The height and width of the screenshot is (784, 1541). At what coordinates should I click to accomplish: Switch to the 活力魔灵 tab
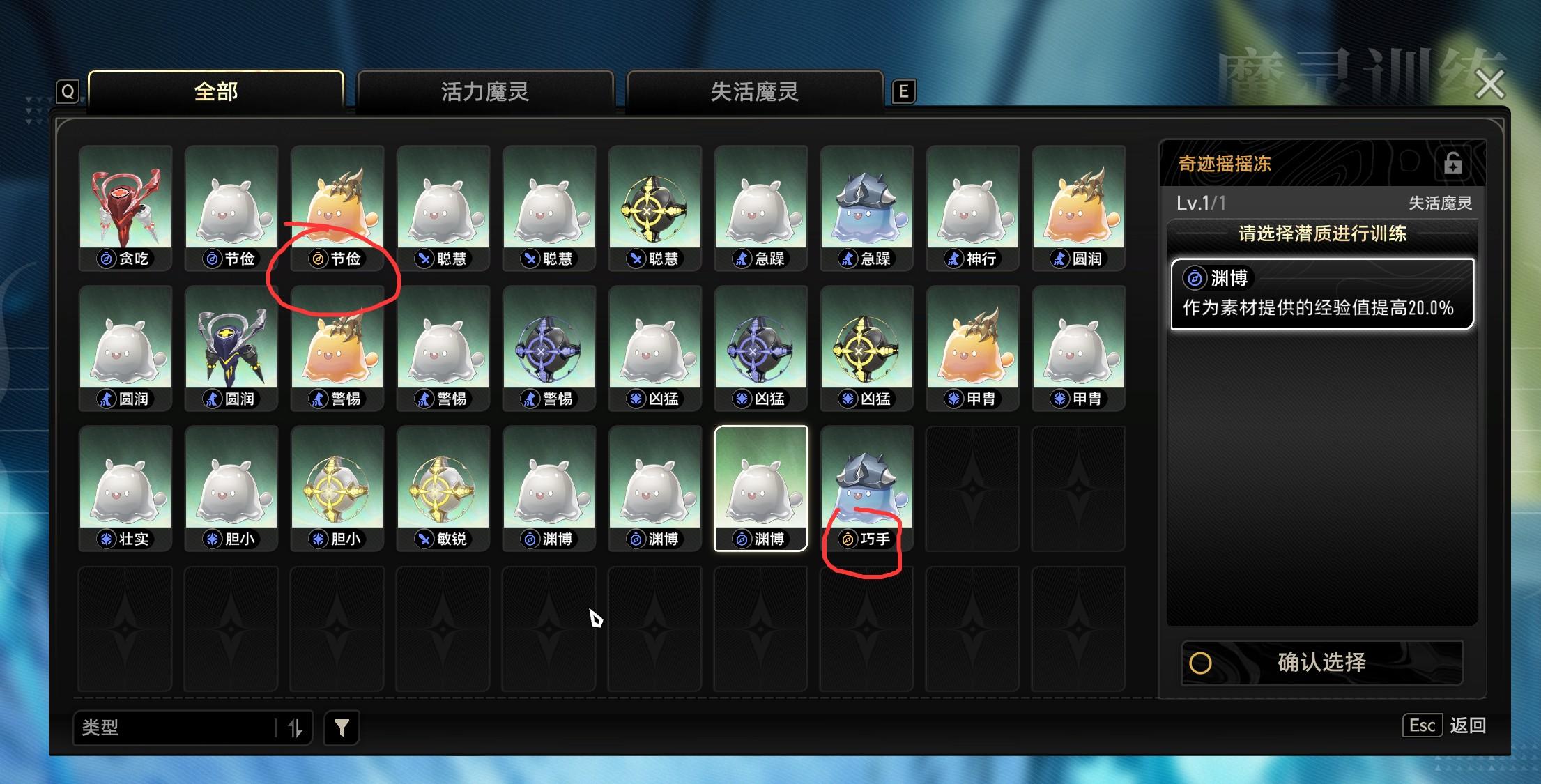(x=485, y=91)
